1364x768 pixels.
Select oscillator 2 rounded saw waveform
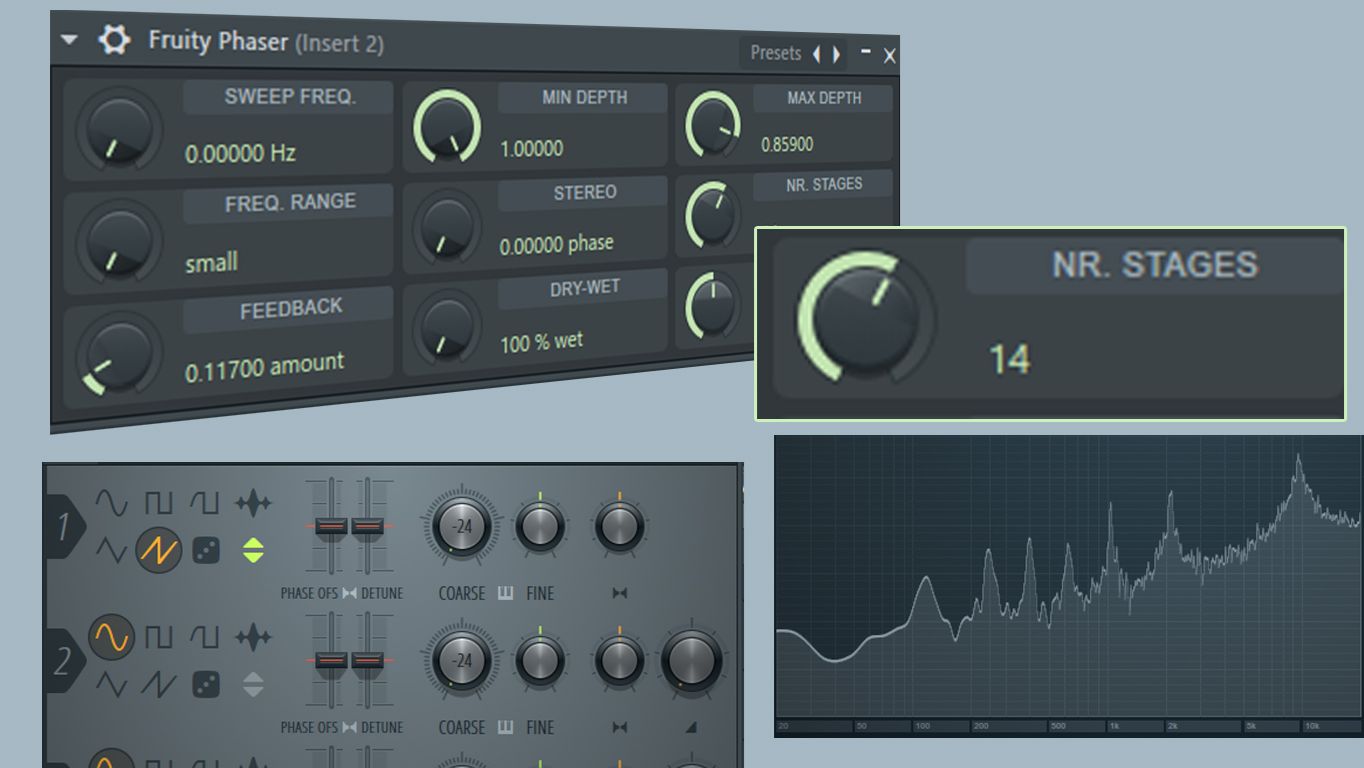point(205,636)
